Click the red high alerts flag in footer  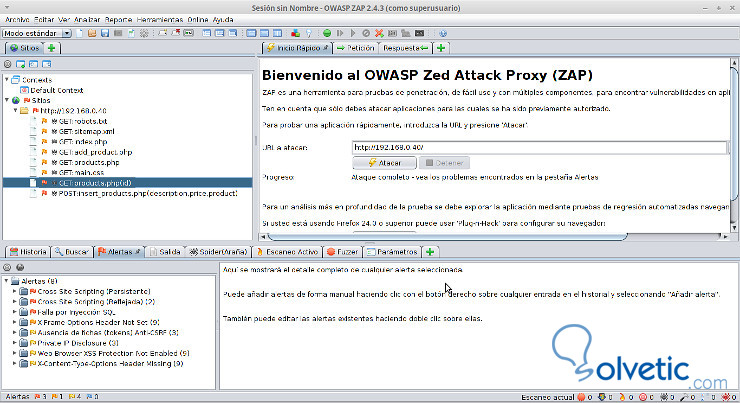[37, 397]
